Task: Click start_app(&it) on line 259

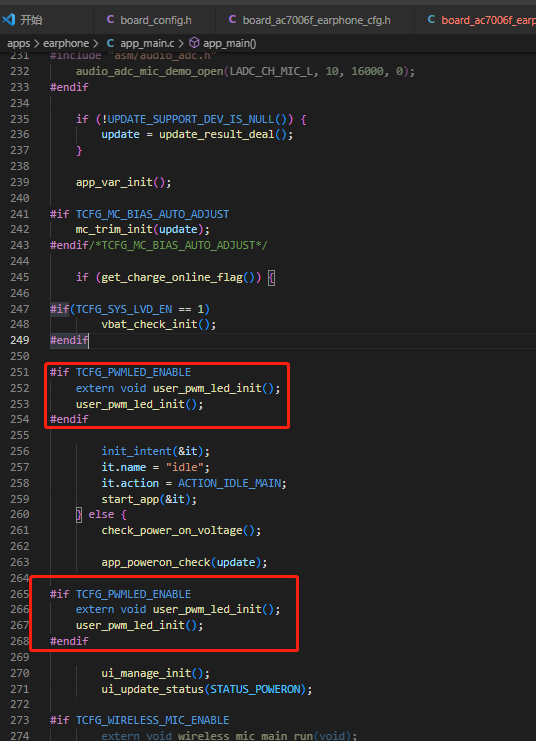Action: click(146, 500)
